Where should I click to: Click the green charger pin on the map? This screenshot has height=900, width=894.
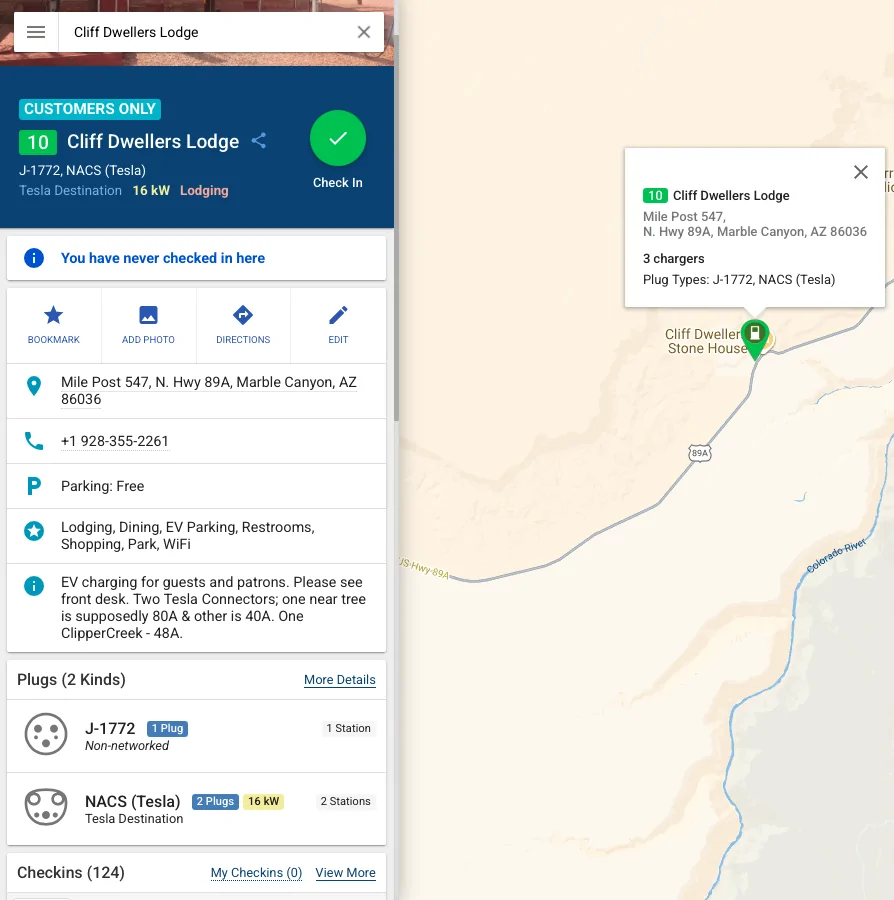point(755,339)
